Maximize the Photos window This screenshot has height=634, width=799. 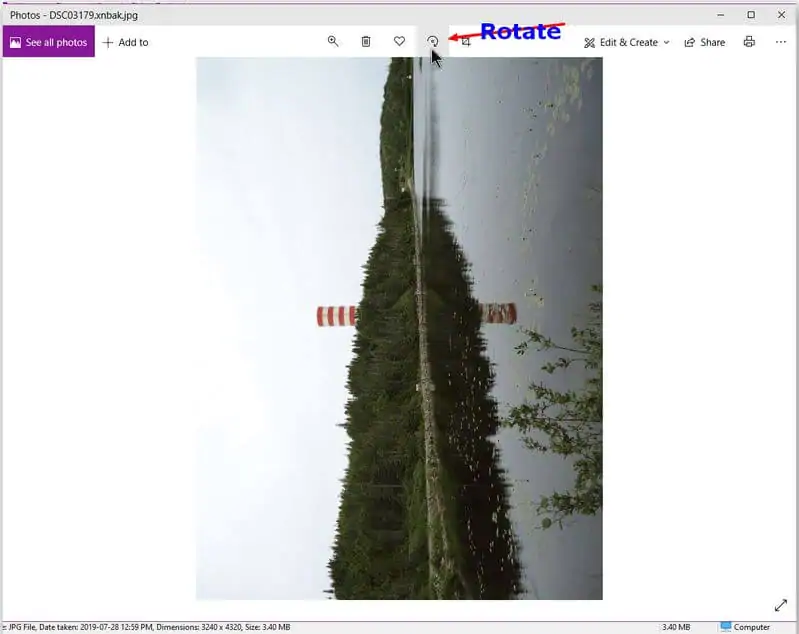coord(751,15)
